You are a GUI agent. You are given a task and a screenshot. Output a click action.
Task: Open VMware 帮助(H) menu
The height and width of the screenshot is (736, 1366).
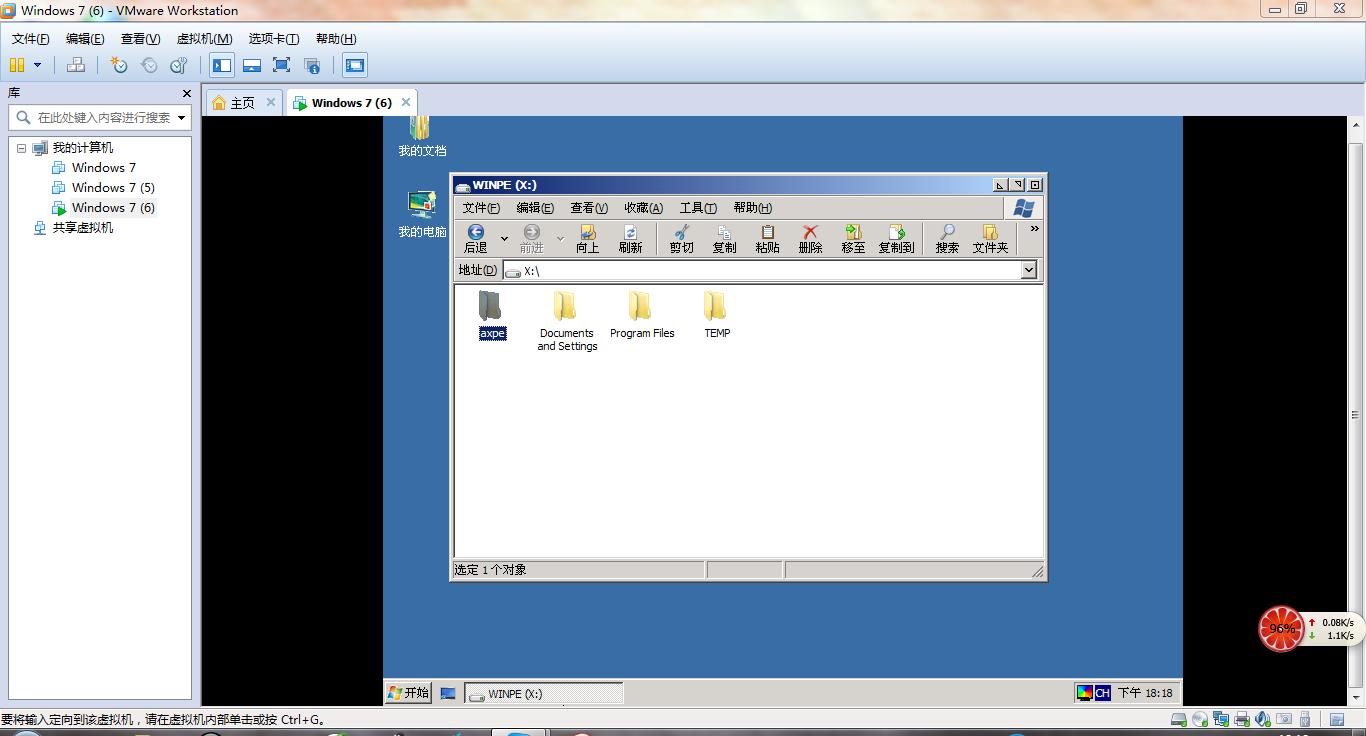click(336, 39)
